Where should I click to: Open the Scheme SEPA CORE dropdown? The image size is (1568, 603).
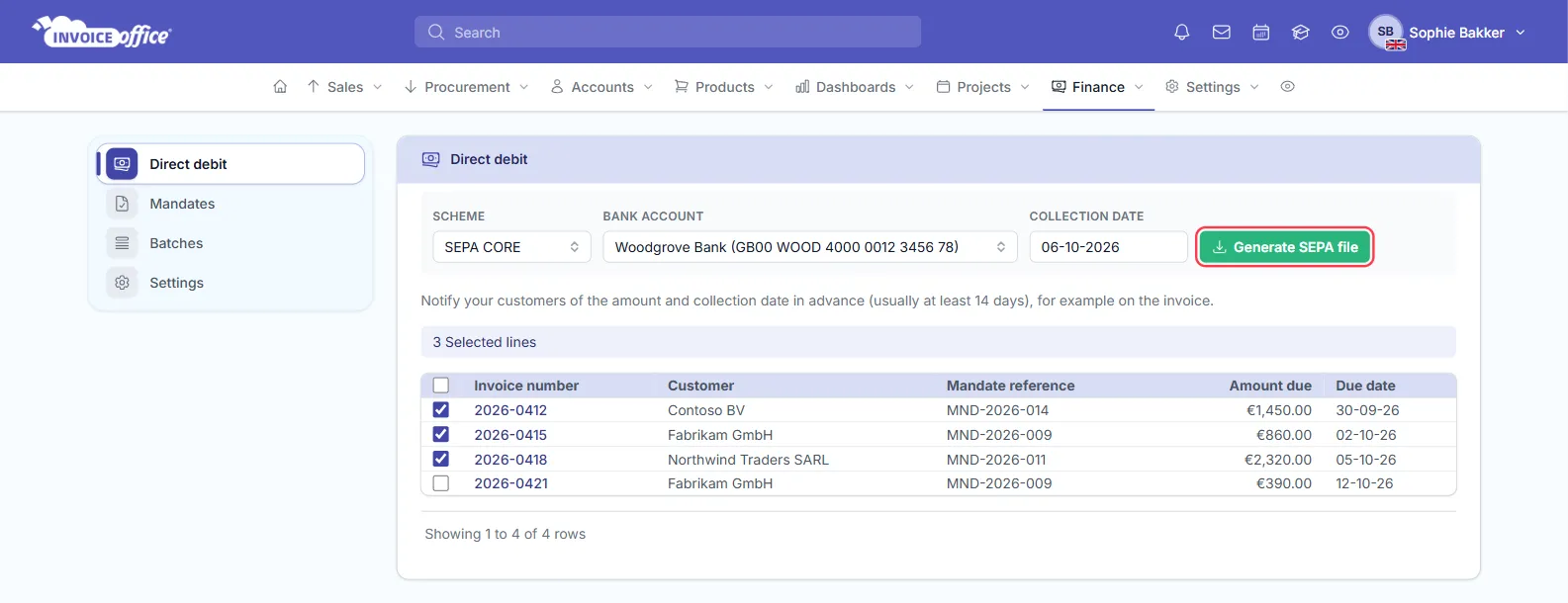click(x=511, y=247)
